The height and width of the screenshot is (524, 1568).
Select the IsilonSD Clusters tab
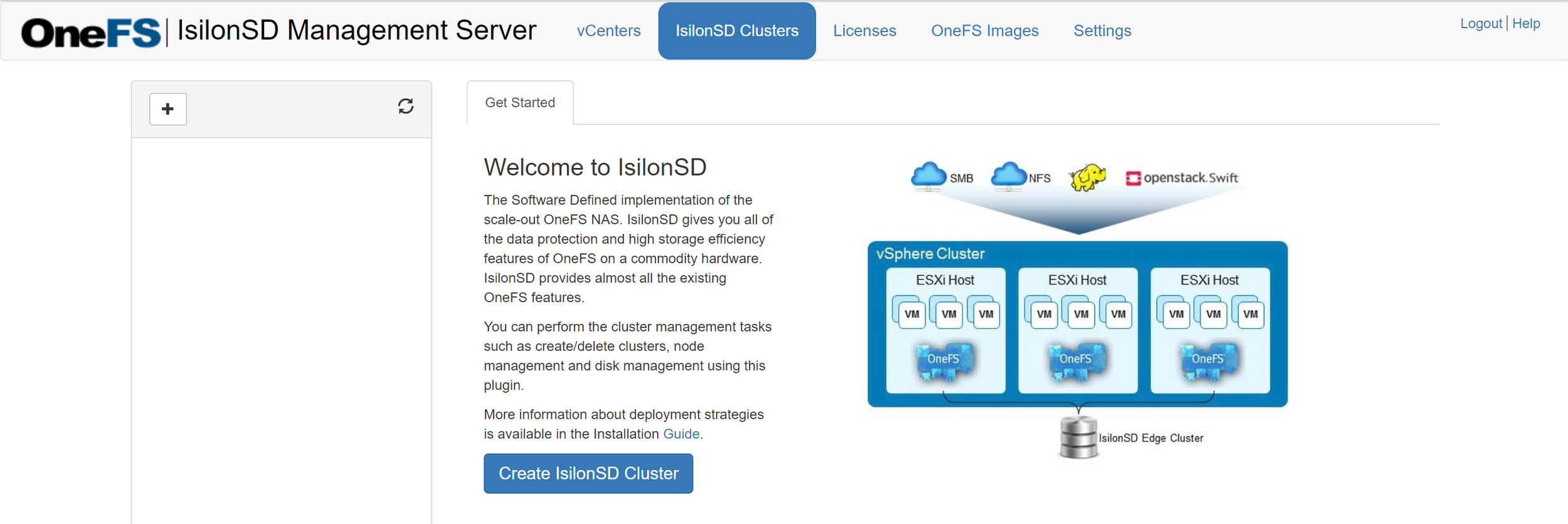click(737, 31)
